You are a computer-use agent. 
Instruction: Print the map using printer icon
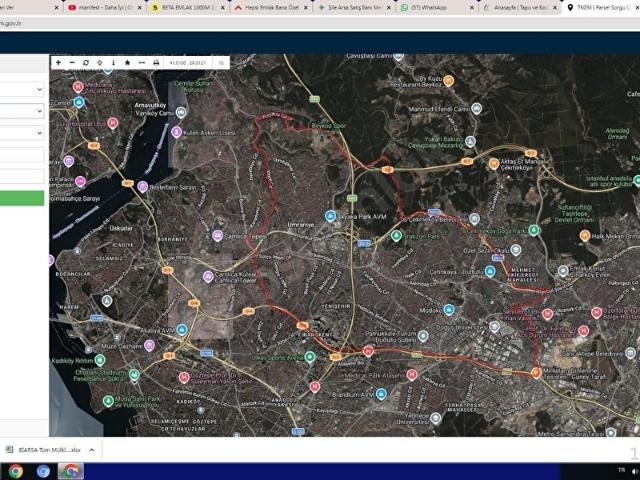click(156, 62)
